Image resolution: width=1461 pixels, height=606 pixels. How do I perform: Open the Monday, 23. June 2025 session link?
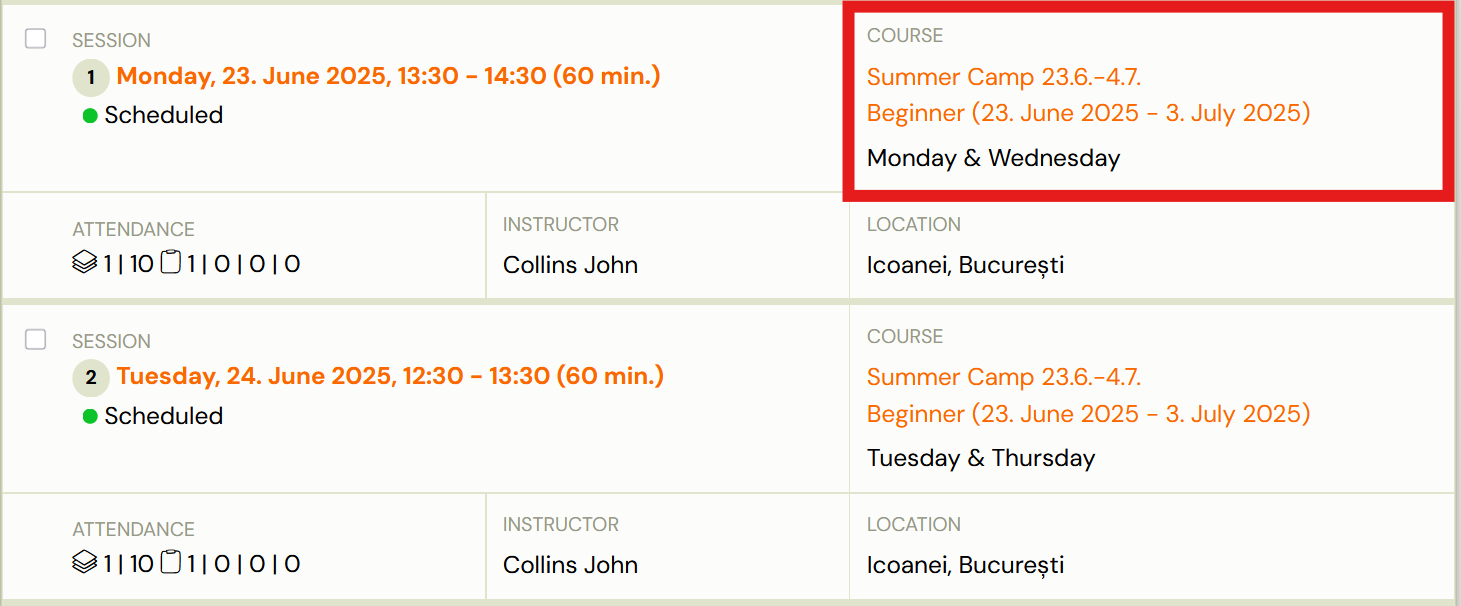(x=388, y=76)
